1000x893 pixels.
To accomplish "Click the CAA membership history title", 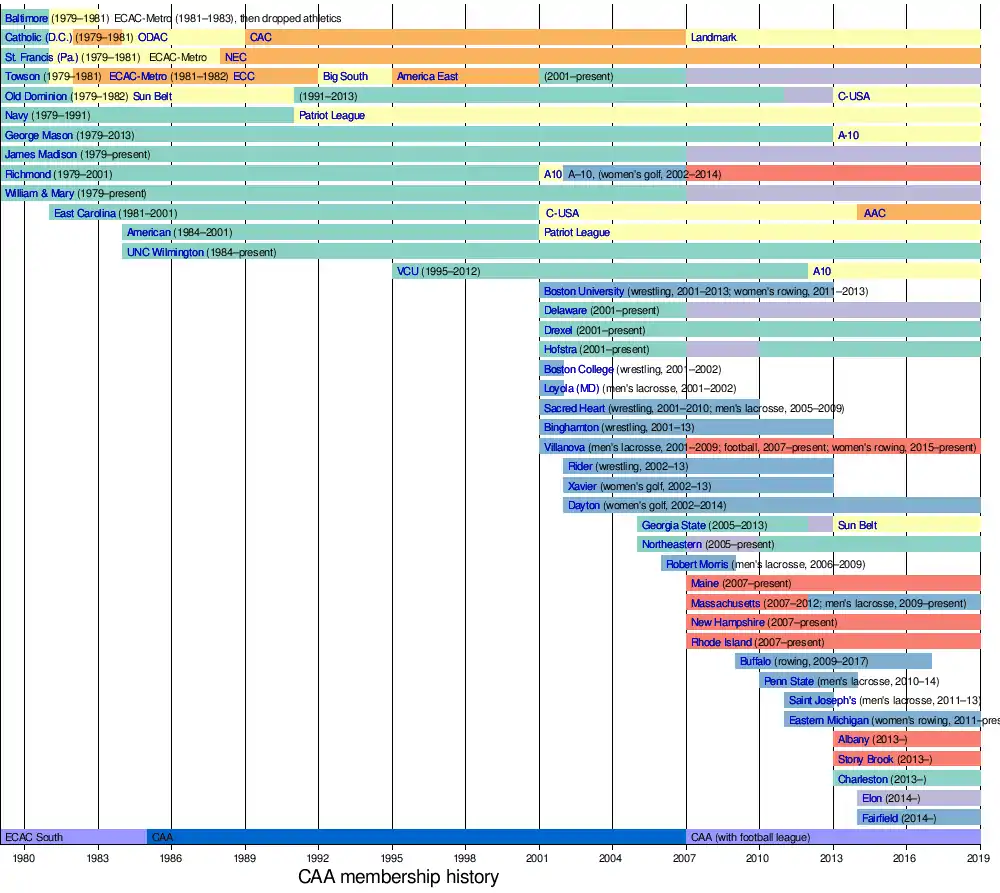I will [x=398, y=878].
